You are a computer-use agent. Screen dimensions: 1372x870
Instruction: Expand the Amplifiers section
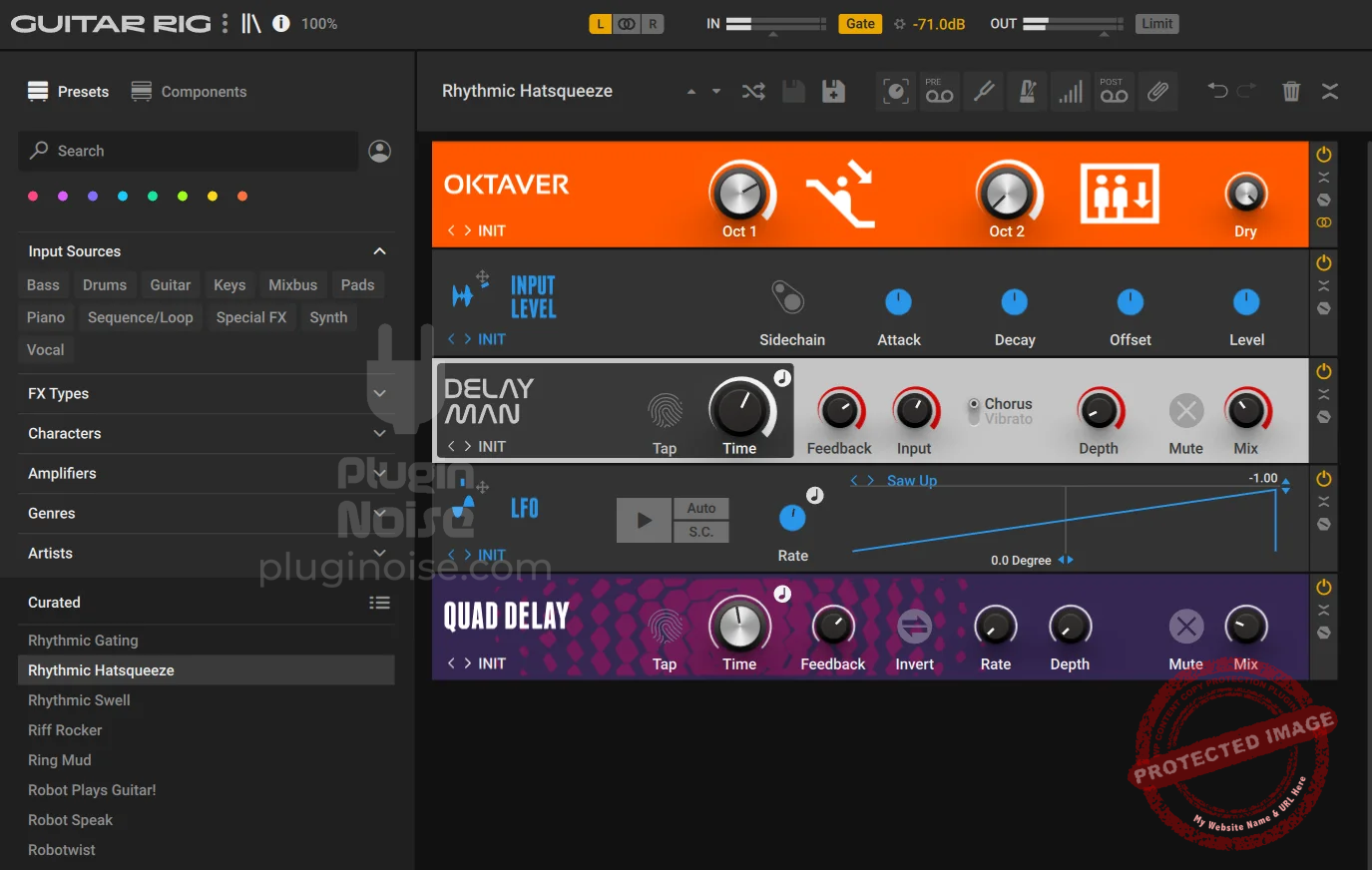pyautogui.click(x=379, y=474)
